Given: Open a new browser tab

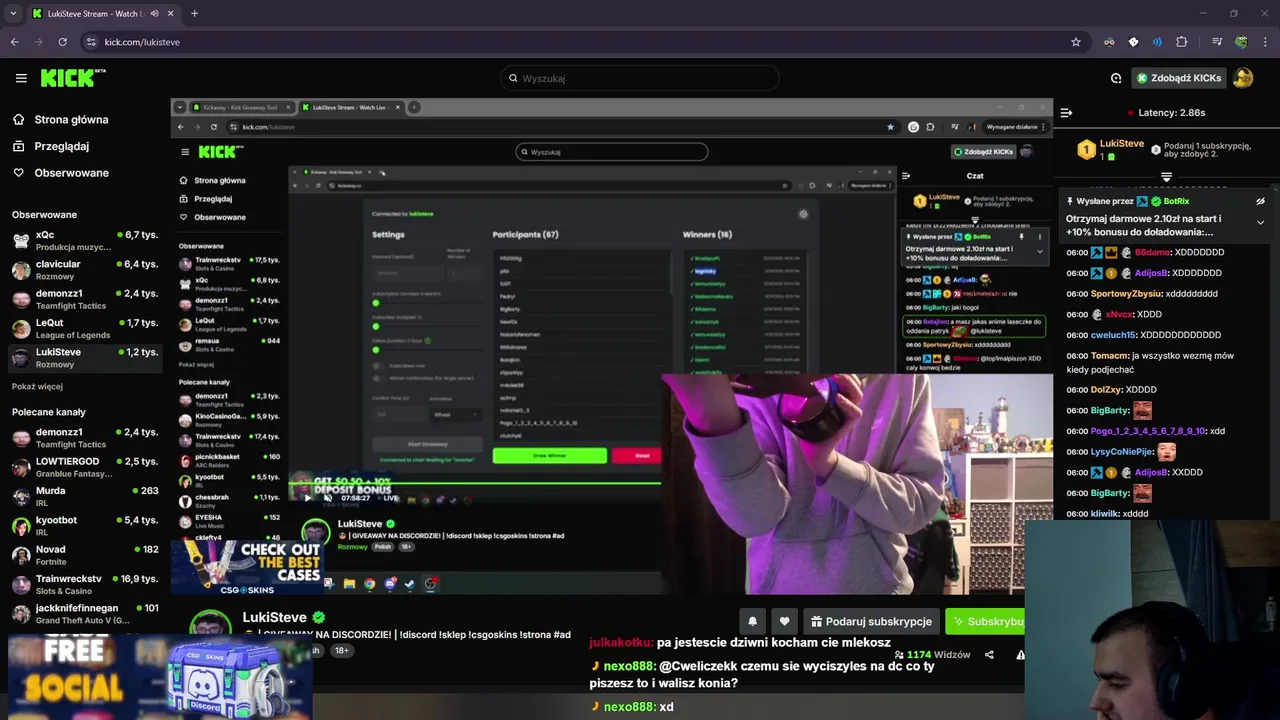Looking at the screenshot, I should (194, 14).
